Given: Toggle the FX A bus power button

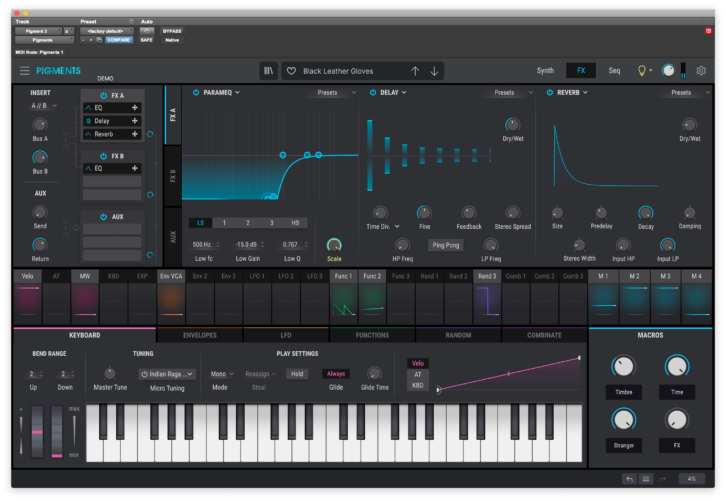Looking at the screenshot, I should tap(104, 95).
